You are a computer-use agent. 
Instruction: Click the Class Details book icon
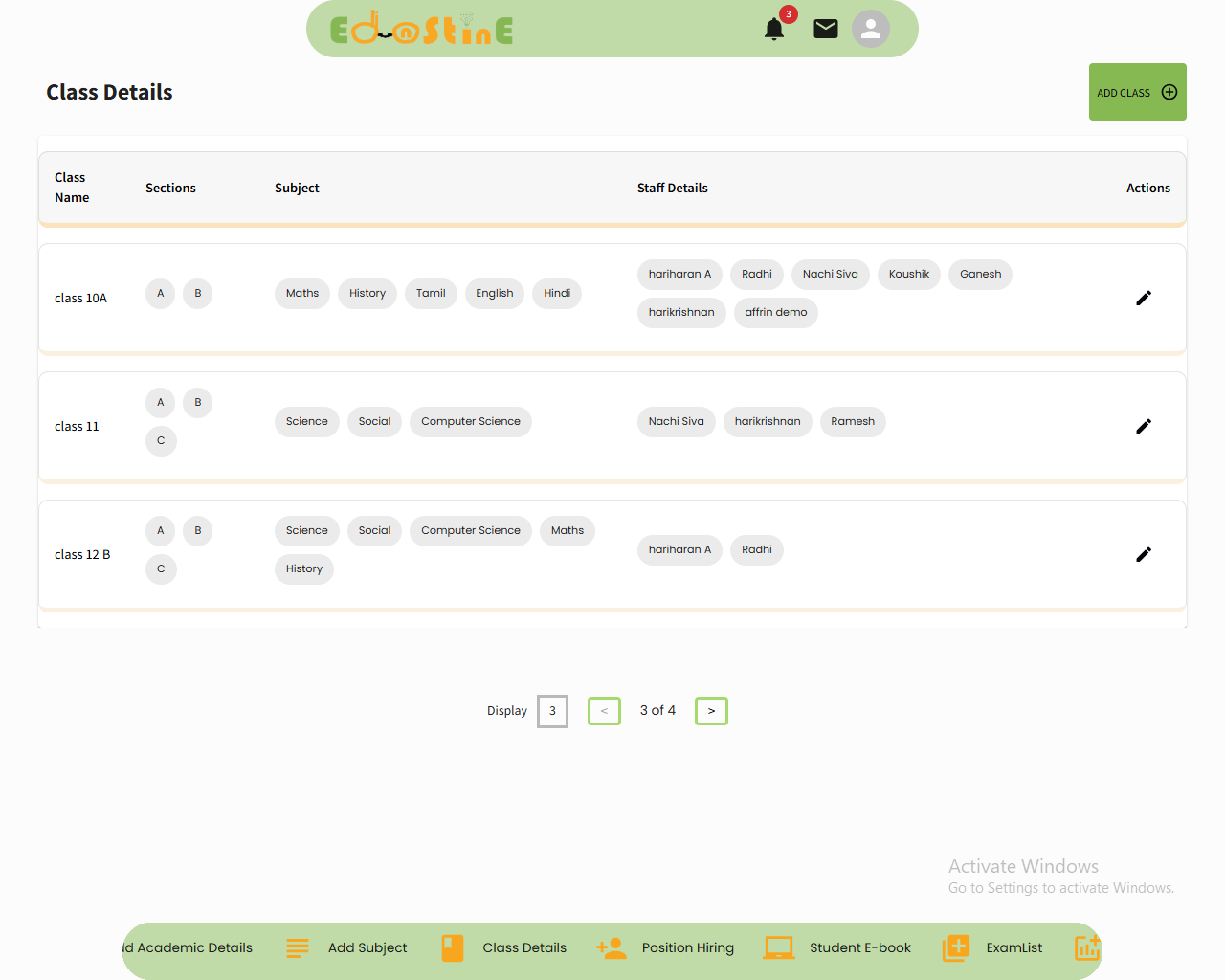(453, 947)
